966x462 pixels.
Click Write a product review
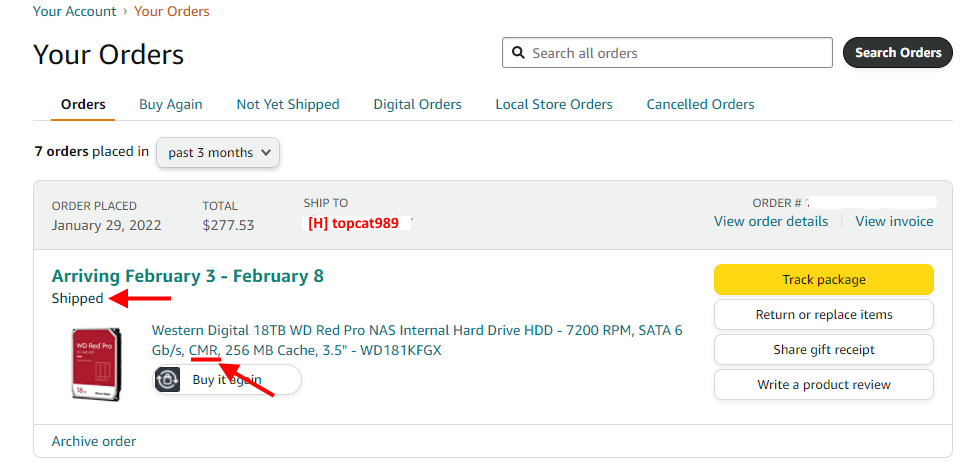(824, 384)
